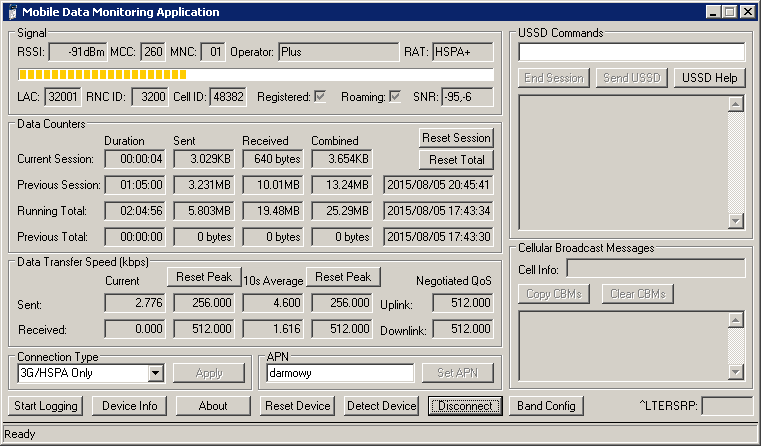Click Running Total combined 25.29MB
761x446 pixels.
pos(342,211)
